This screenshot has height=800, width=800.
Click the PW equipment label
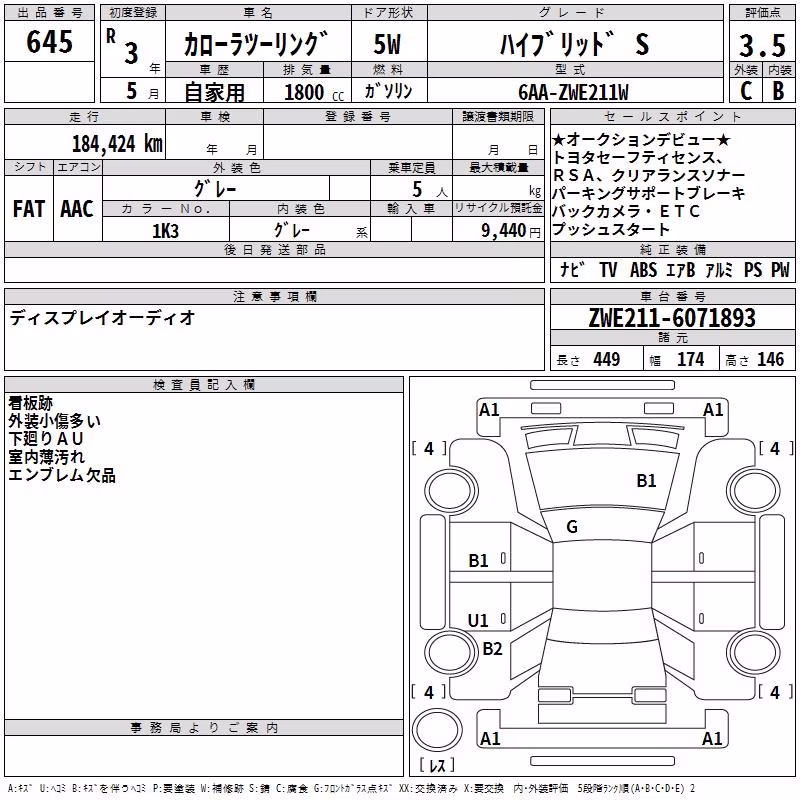coord(780,269)
